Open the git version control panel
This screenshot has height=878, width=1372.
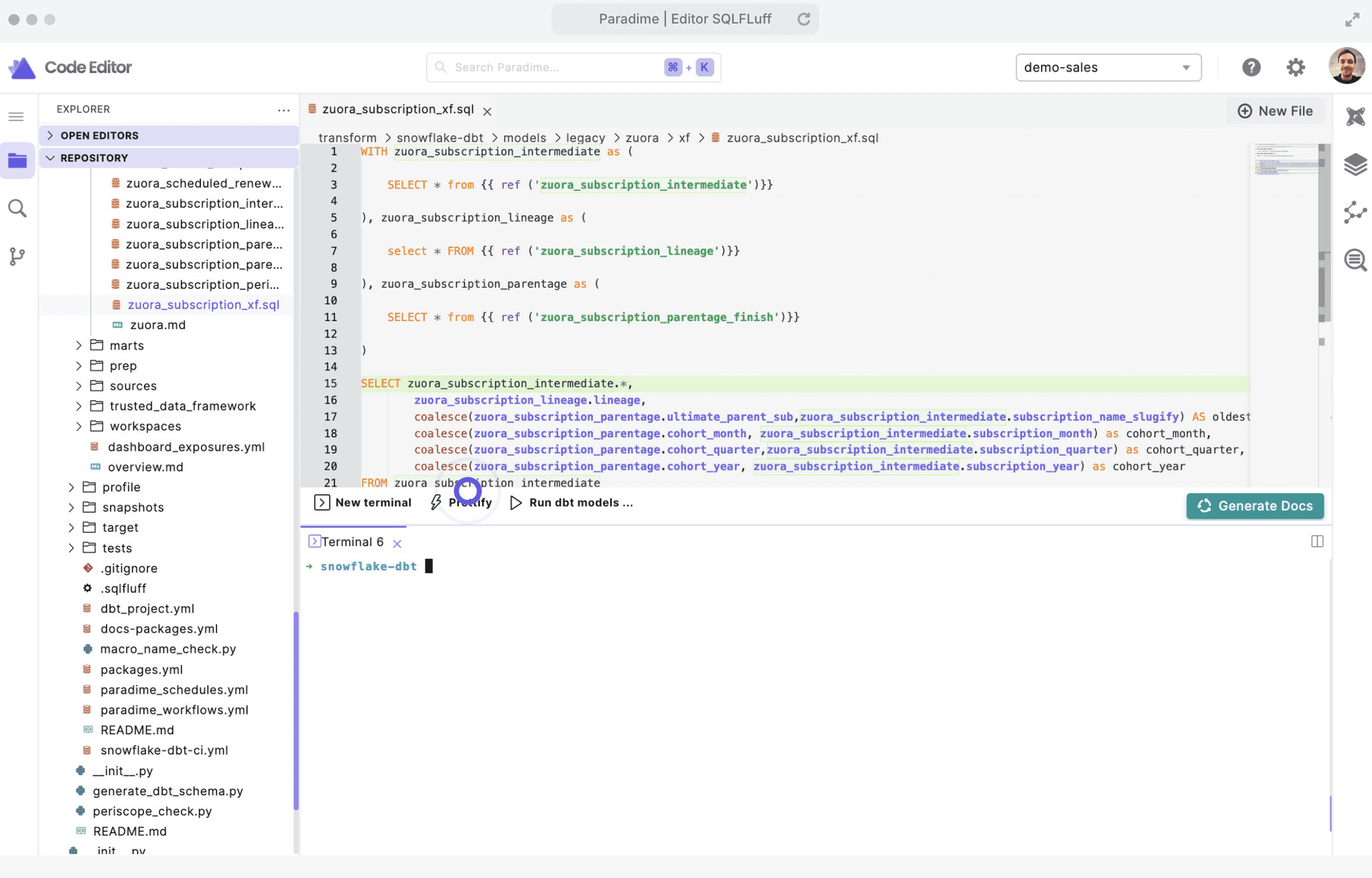click(x=17, y=256)
